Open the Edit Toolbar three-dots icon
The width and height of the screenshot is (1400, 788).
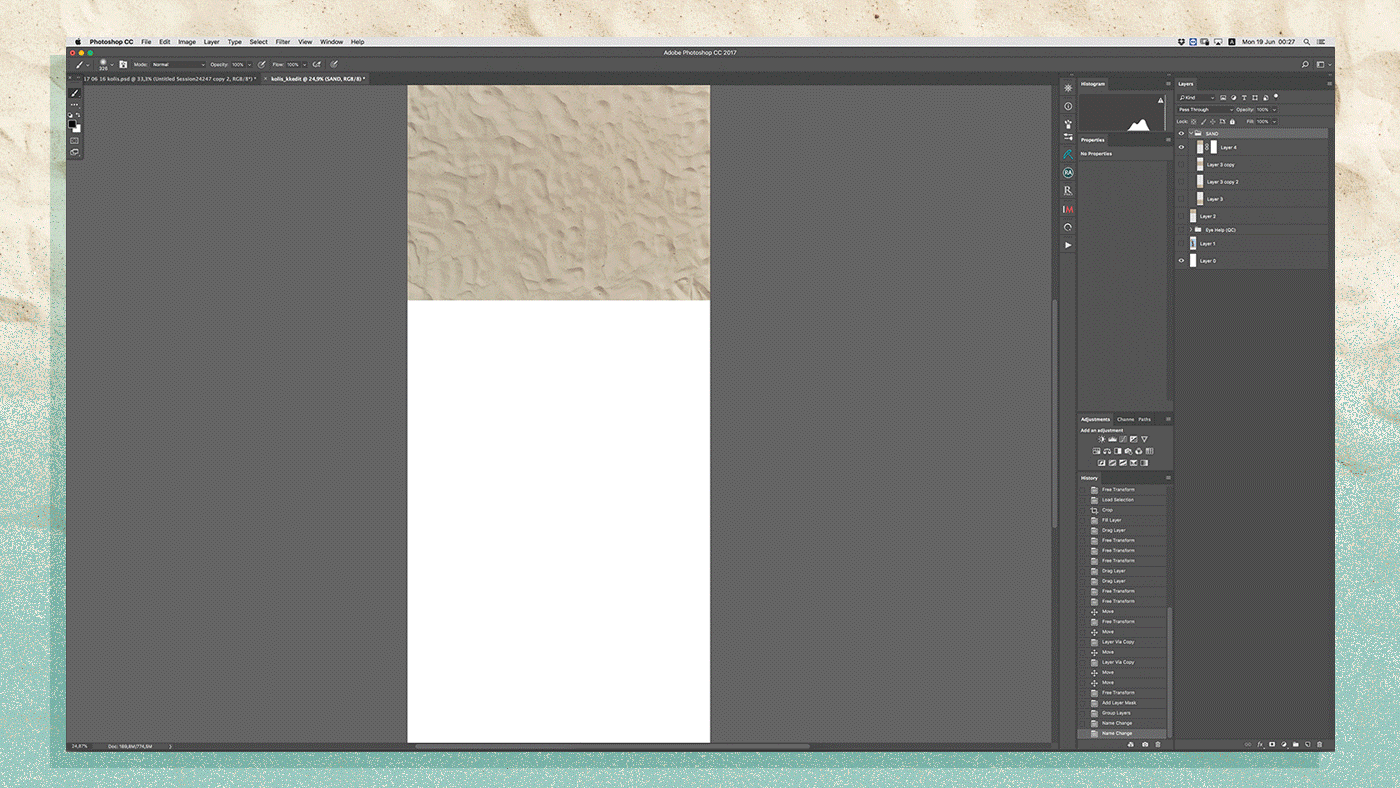point(74,105)
